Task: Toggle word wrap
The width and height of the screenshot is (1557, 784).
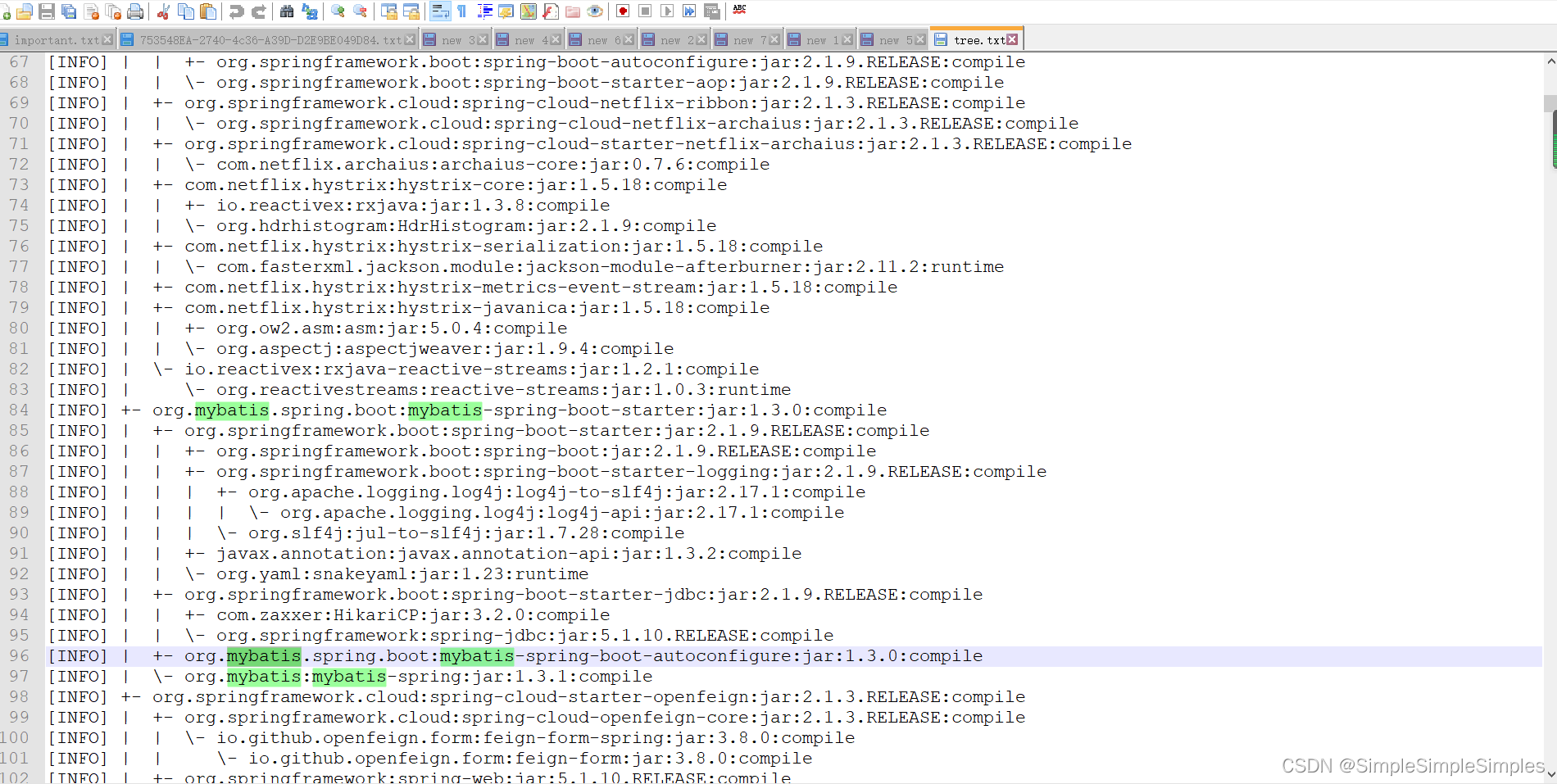Action: 440,11
